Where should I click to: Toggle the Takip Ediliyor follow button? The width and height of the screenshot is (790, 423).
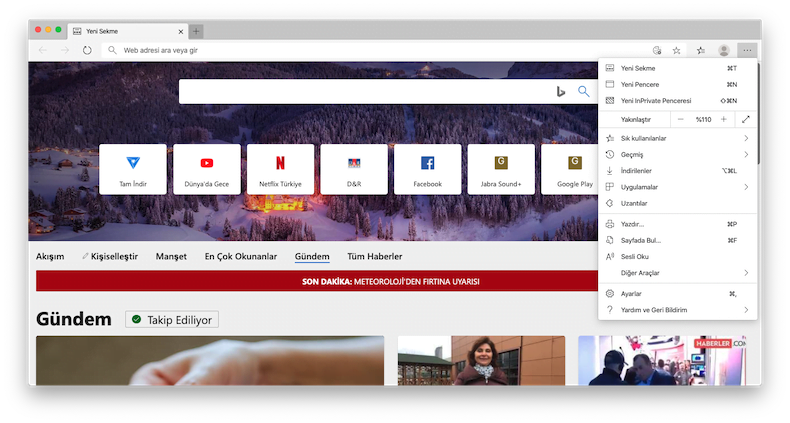tap(171, 320)
